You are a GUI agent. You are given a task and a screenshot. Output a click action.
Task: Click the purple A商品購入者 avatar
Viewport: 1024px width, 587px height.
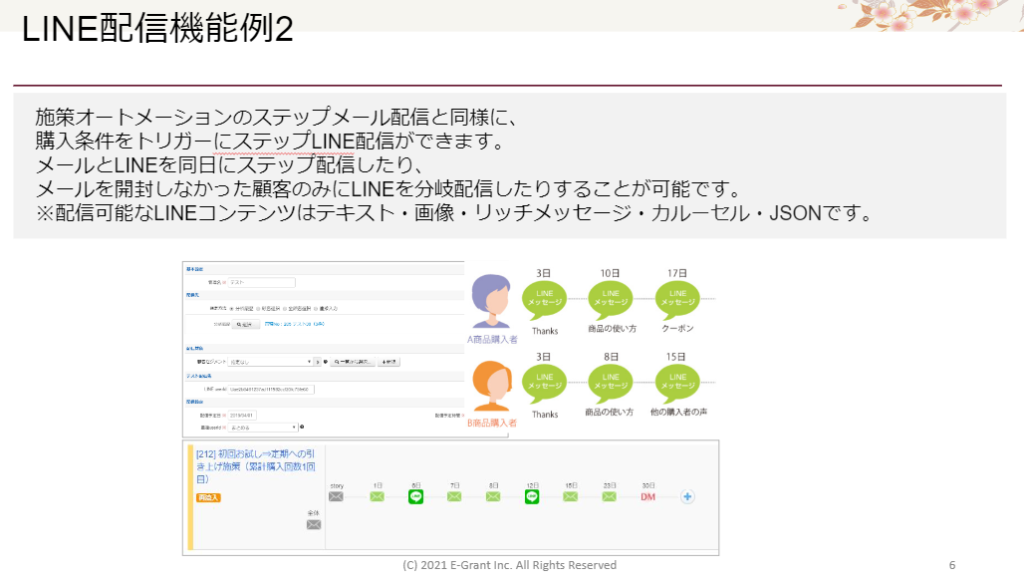[491, 300]
